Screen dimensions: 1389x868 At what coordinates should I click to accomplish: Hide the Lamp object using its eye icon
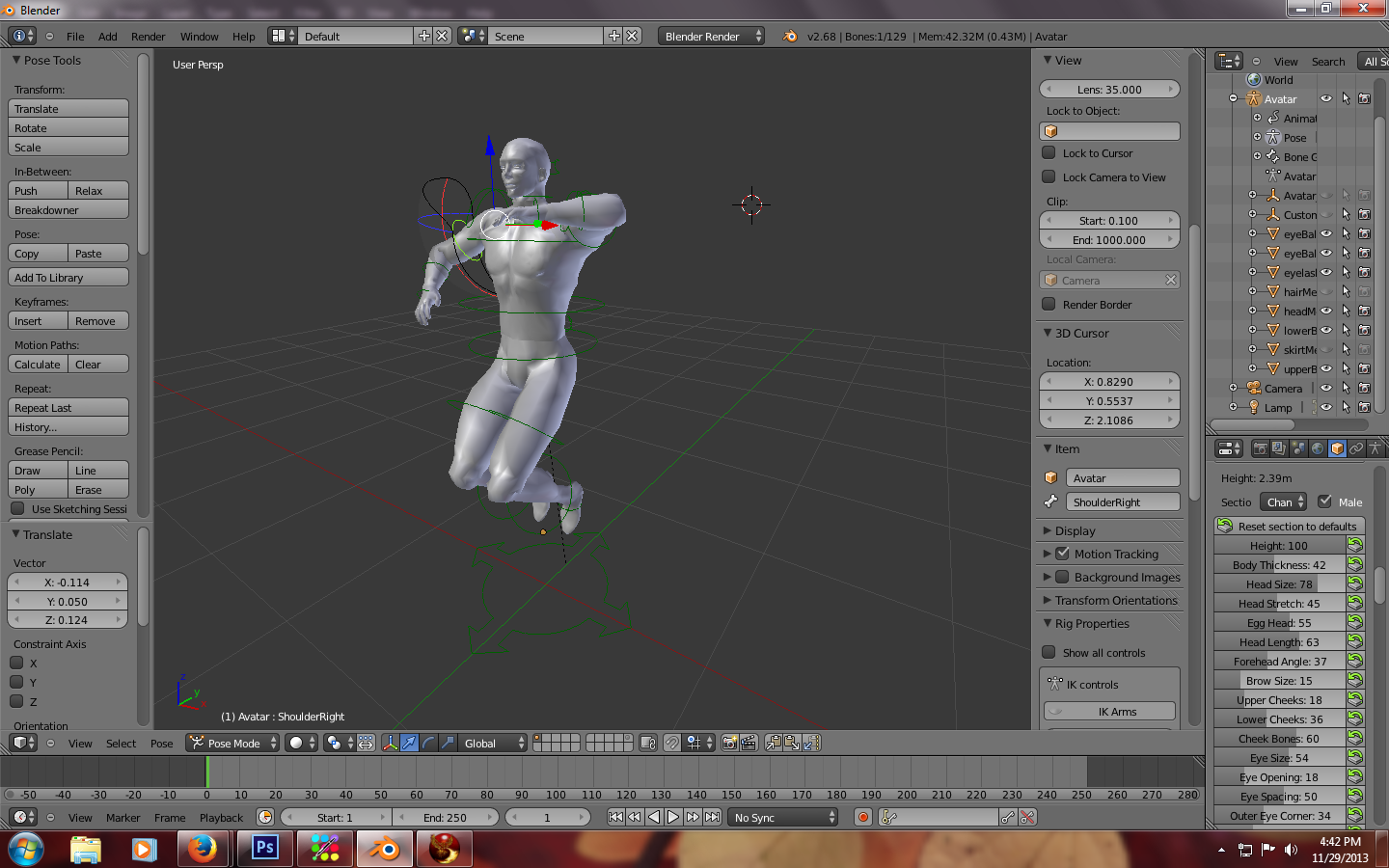point(1326,407)
